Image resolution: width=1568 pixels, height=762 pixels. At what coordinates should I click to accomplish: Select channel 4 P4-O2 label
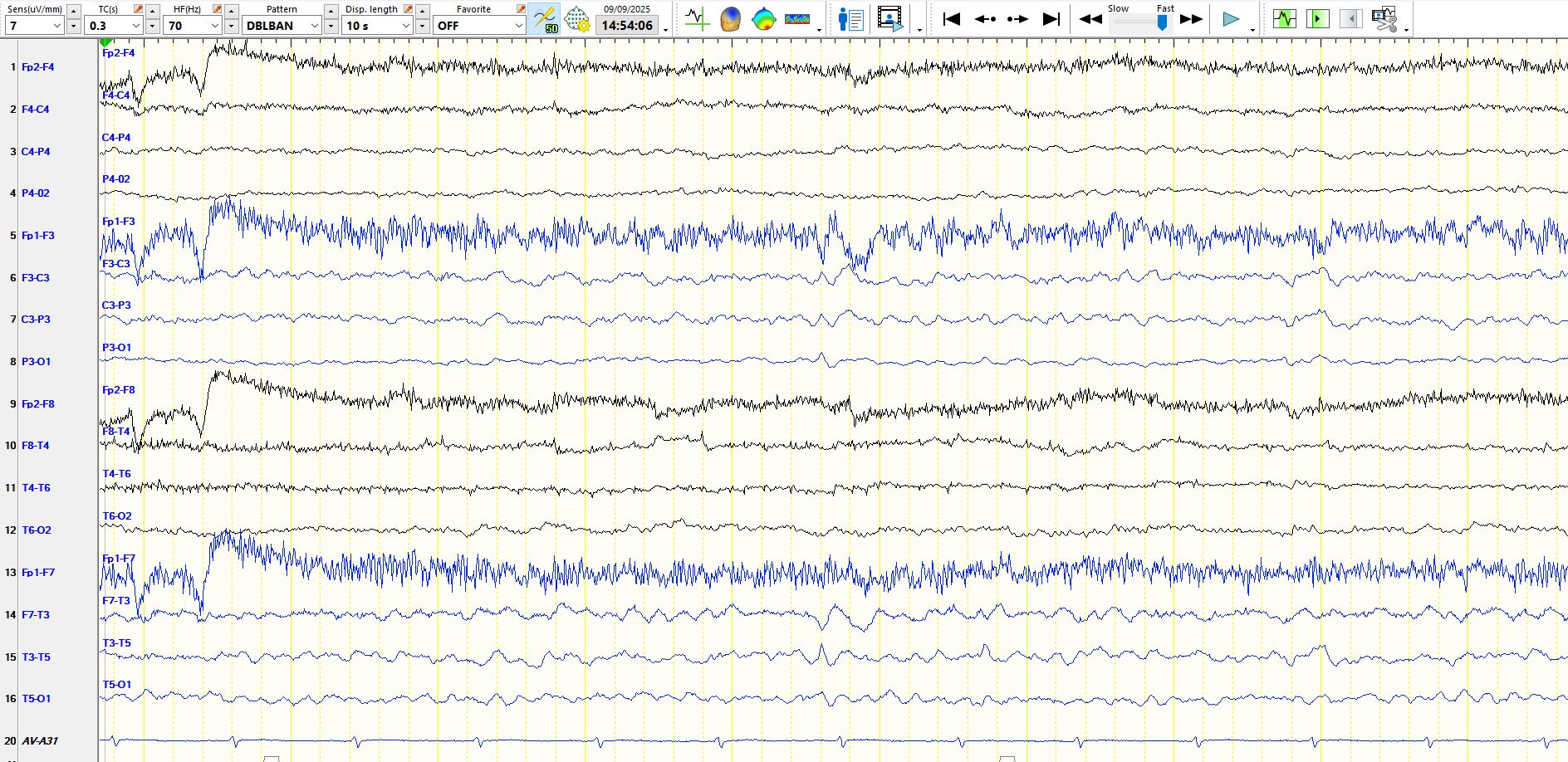coord(35,193)
